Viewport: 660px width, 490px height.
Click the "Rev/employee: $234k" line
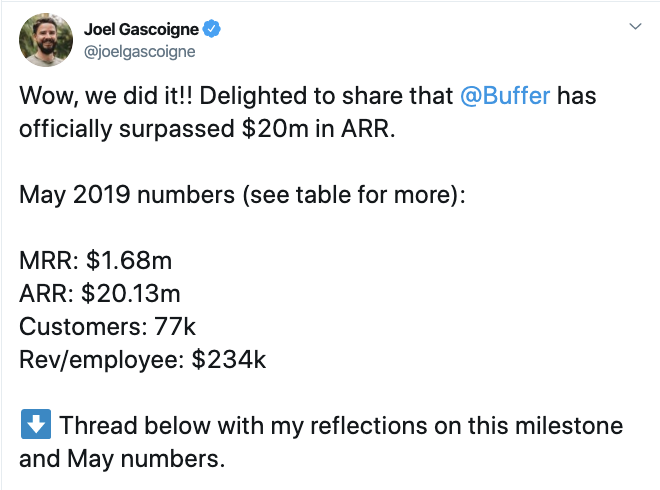pyautogui.click(x=143, y=360)
